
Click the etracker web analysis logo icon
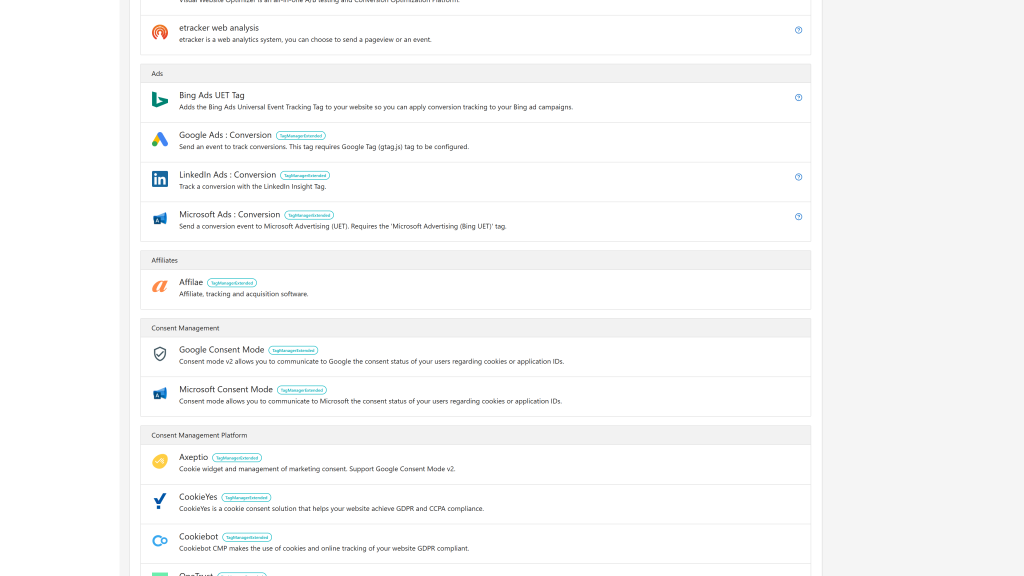click(x=160, y=32)
